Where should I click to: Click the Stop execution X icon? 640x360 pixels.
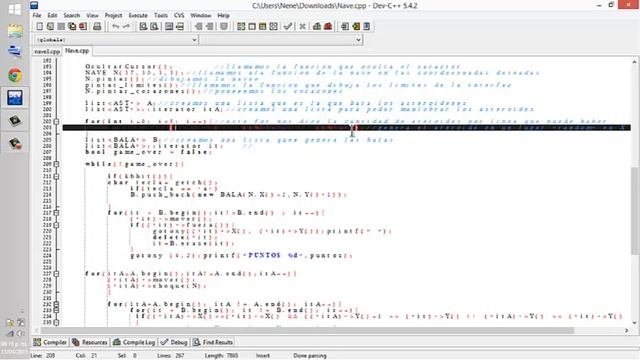click(302, 27)
